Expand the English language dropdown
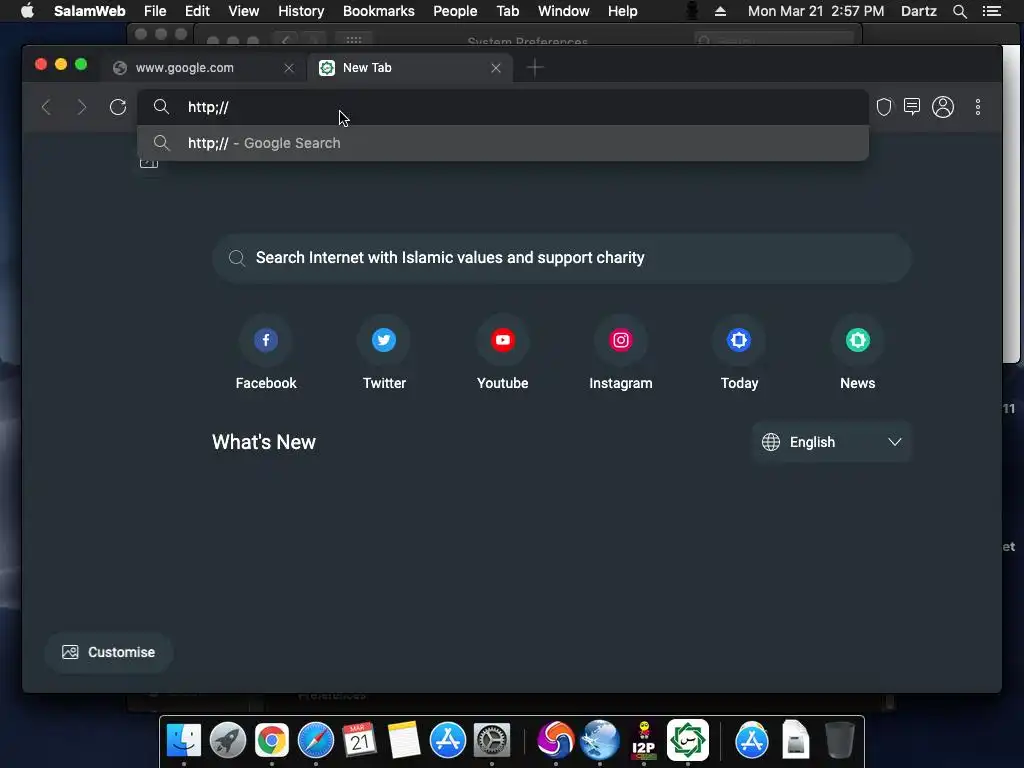The height and width of the screenshot is (768, 1024). point(831,442)
